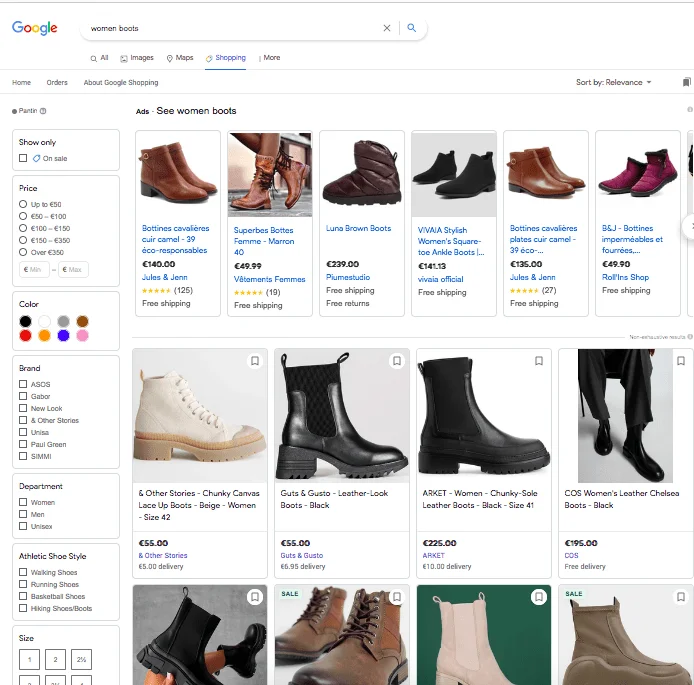The width and height of the screenshot is (694, 685).
Task: Go to Google Shopping Home
Action: tap(21, 82)
